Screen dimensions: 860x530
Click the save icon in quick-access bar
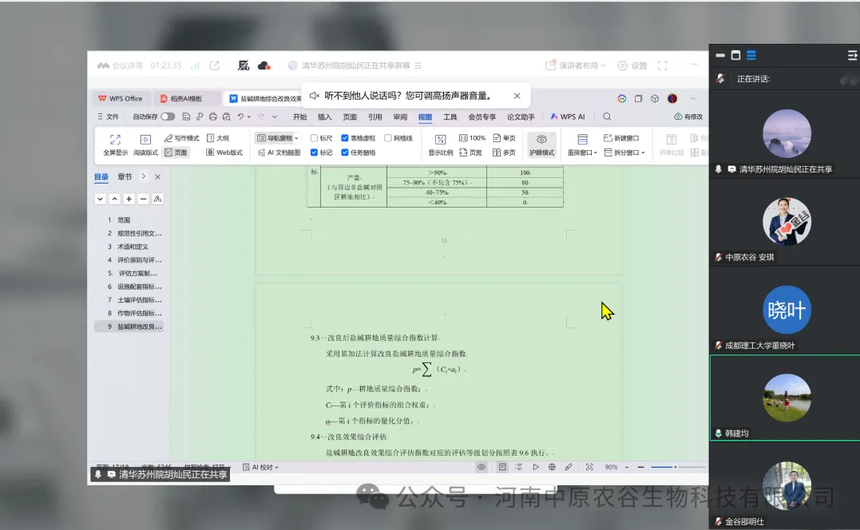tap(186, 116)
